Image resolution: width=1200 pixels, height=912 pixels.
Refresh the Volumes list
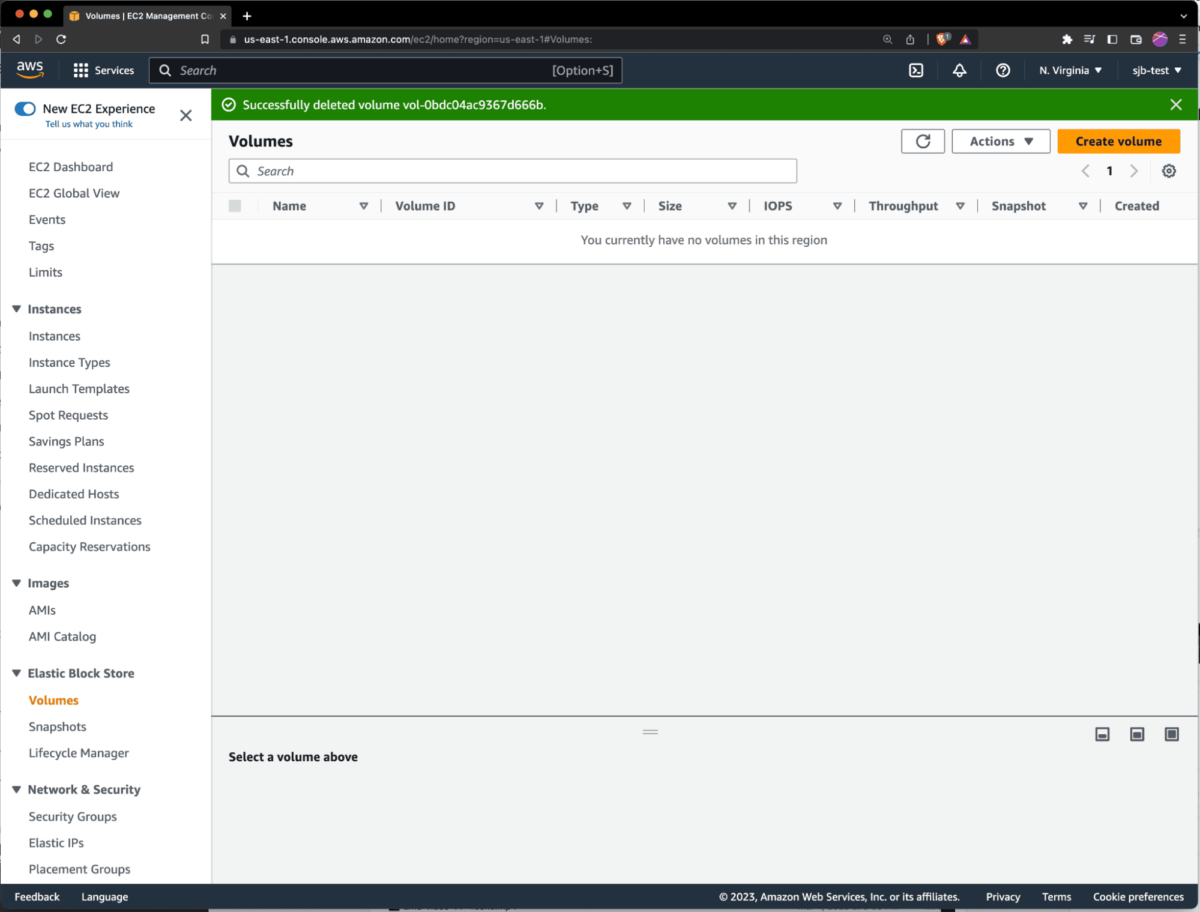point(922,140)
